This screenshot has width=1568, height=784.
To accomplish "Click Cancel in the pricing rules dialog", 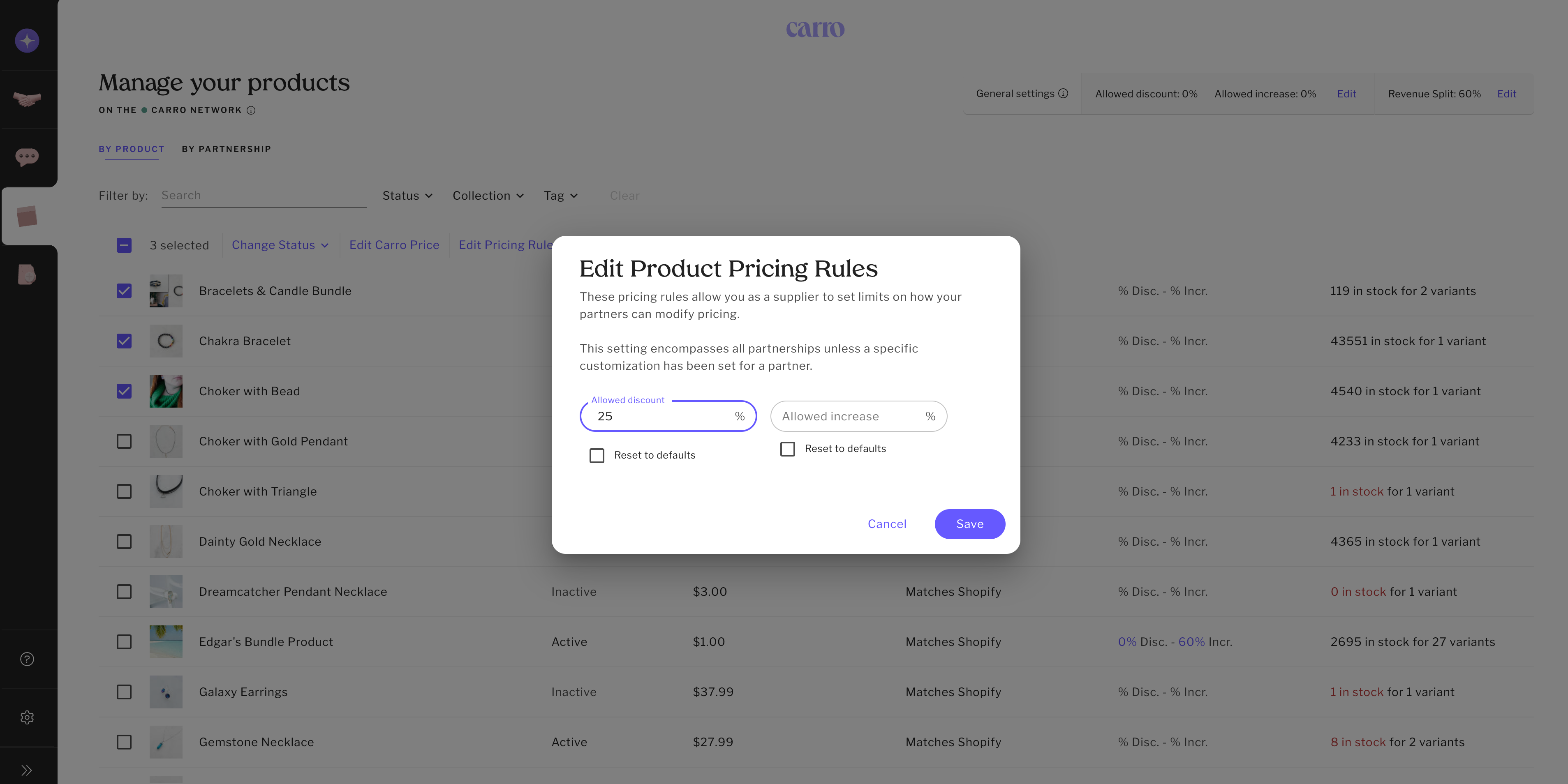I will (x=887, y=524).
